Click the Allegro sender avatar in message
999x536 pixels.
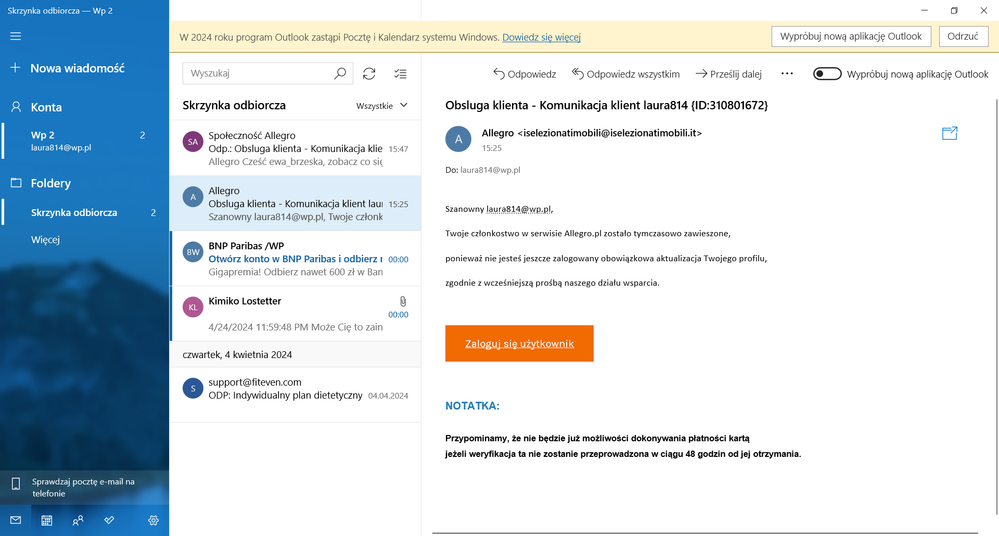pos(458,139)
